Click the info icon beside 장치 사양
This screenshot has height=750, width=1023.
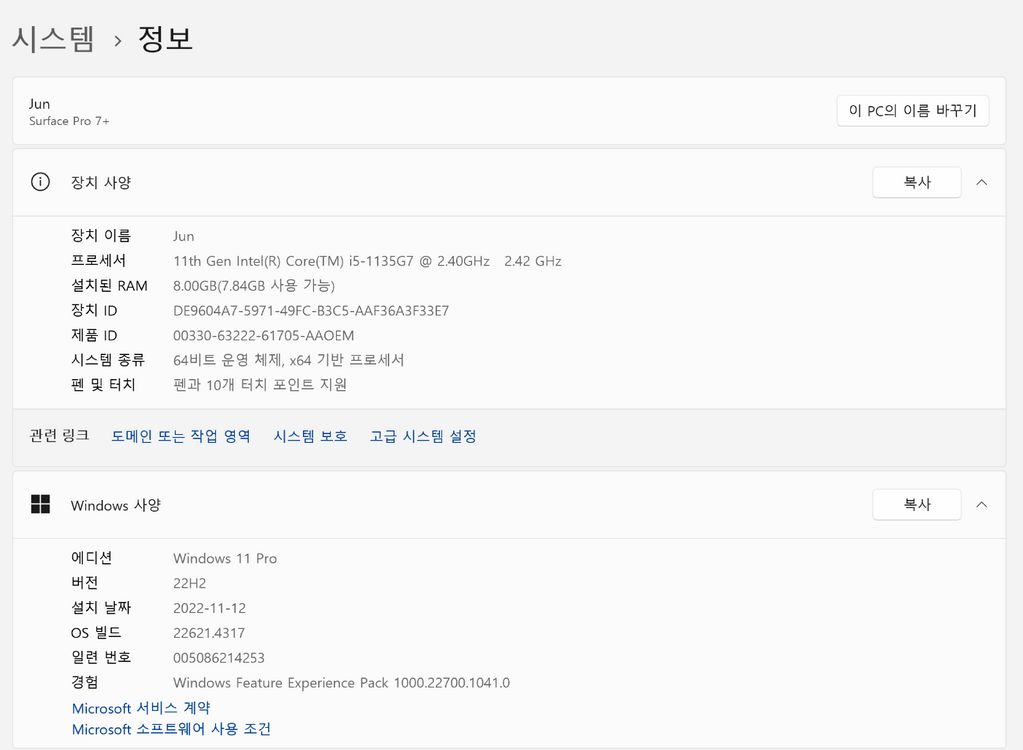click(39, 182)
